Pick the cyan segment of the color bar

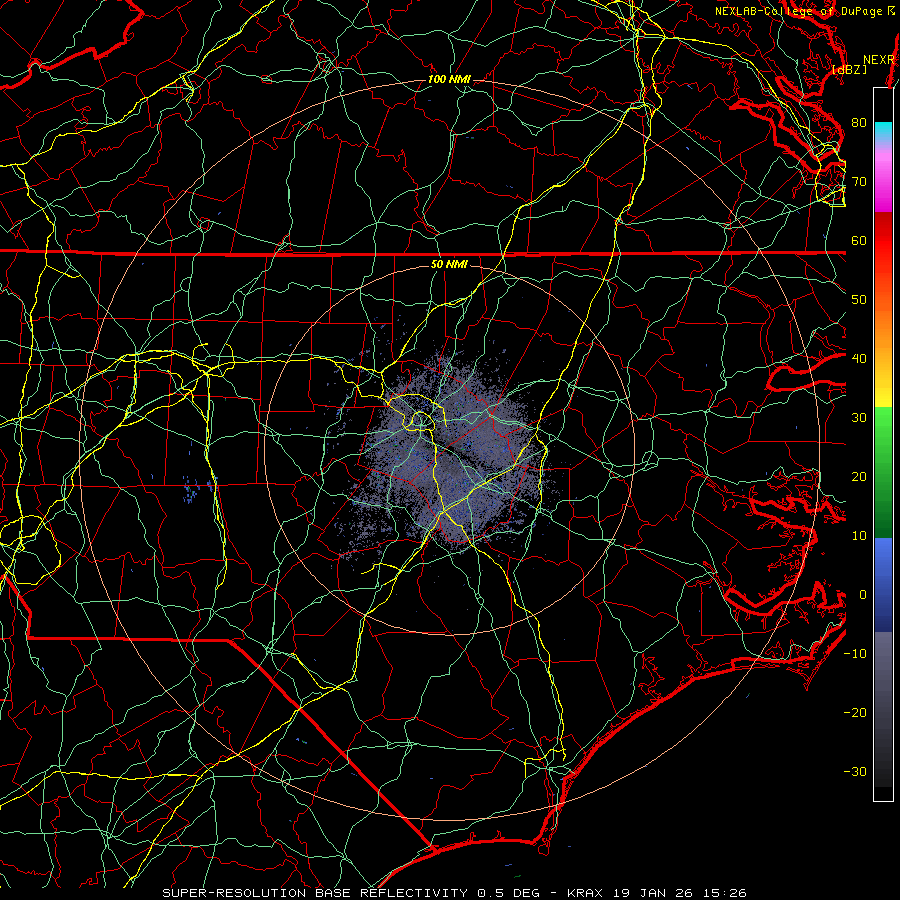[x=883, y=131]
